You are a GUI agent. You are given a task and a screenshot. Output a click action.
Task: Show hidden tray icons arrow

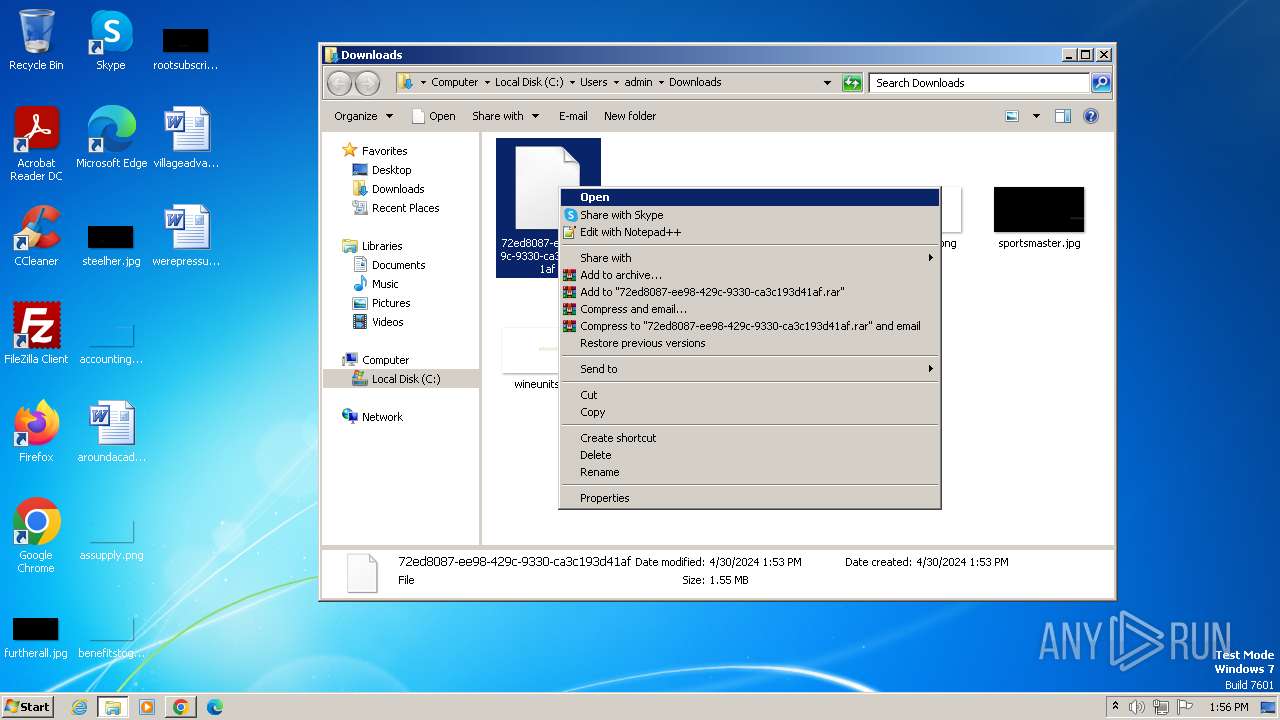click(x=1115, y=707)
